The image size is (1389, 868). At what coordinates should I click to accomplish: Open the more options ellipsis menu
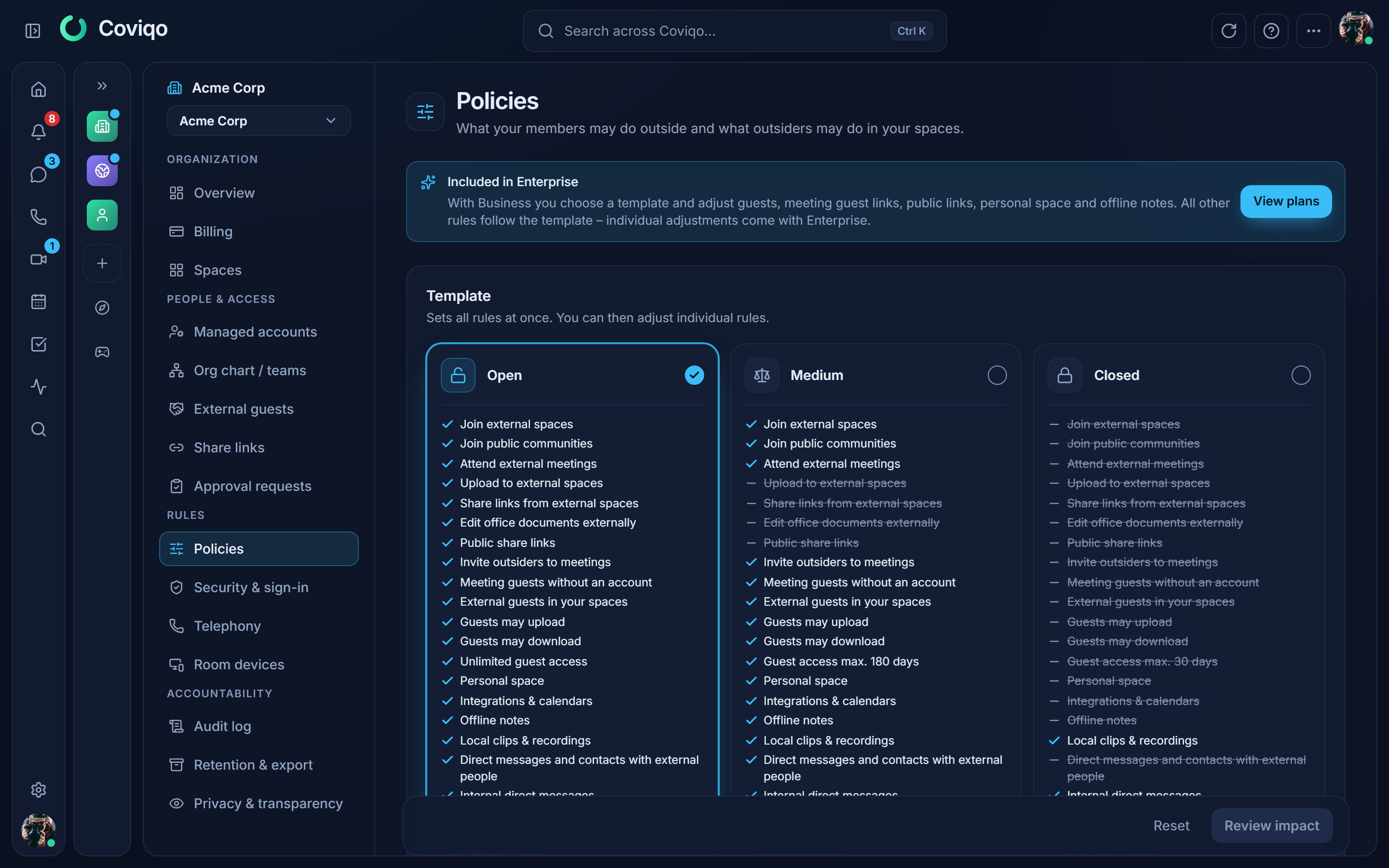point(1313,30)
